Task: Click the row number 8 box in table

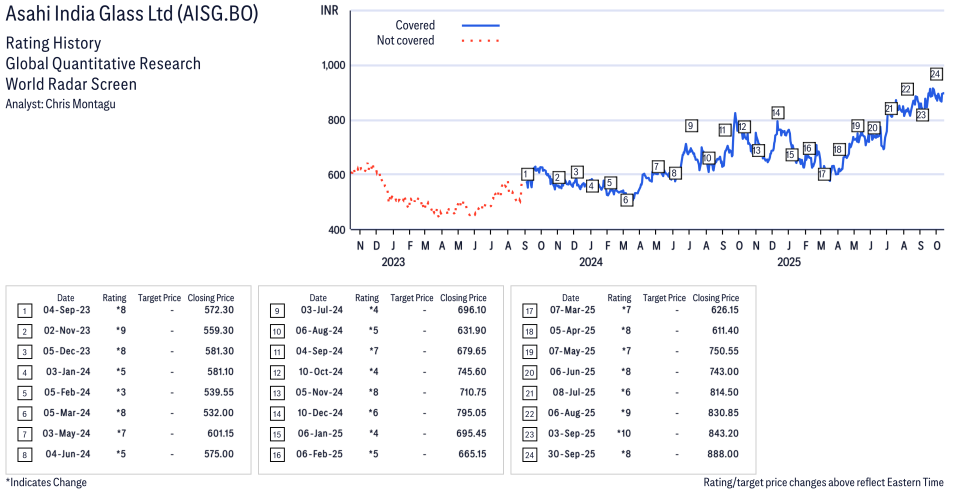Action: 24,454
